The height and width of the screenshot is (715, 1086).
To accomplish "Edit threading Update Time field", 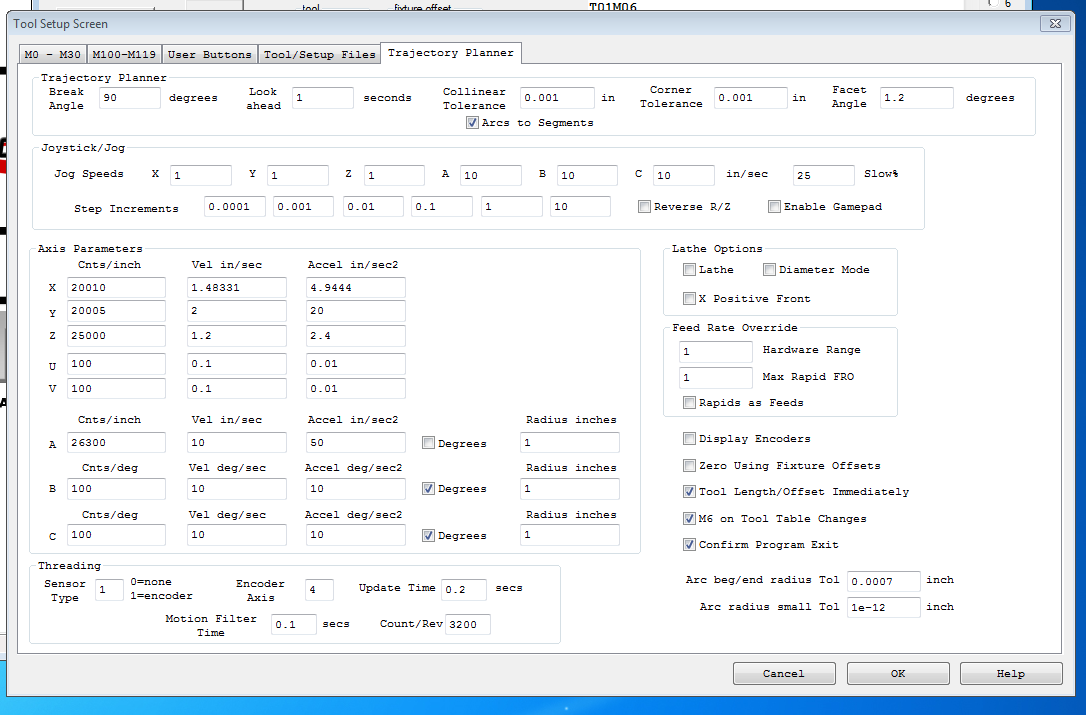I will 464,590.
